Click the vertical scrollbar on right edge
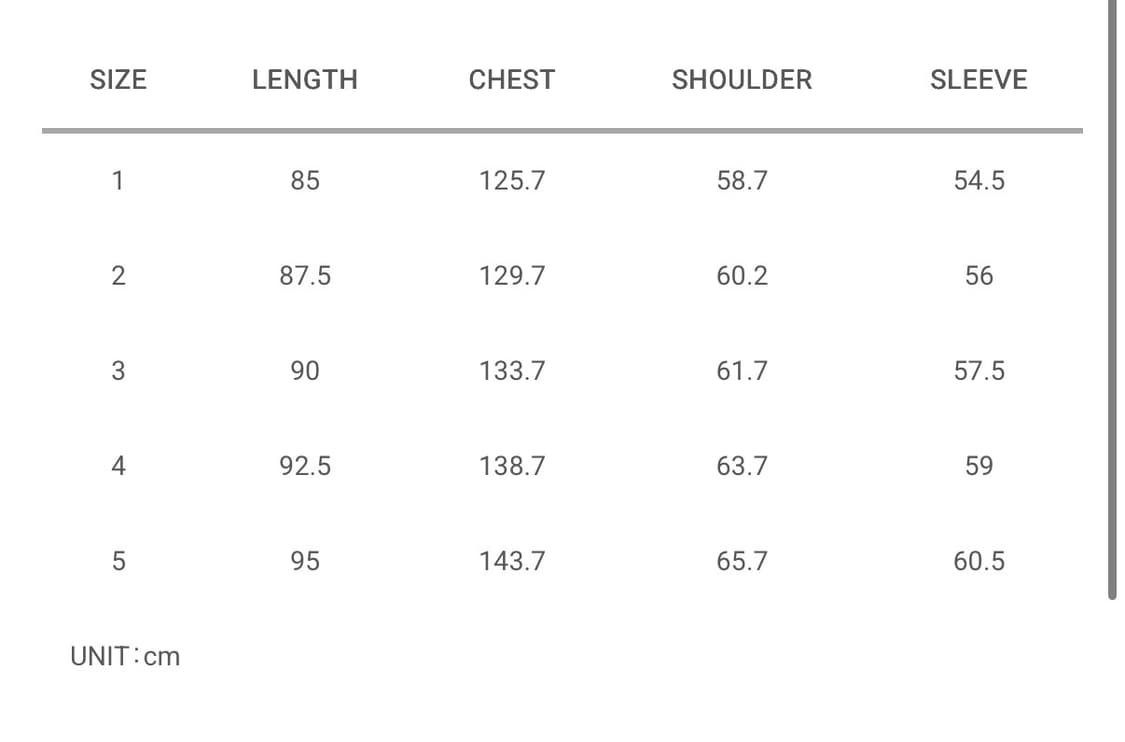Image resolution: width=1125 pixels, height=742 pixels. pos(1111,300)
